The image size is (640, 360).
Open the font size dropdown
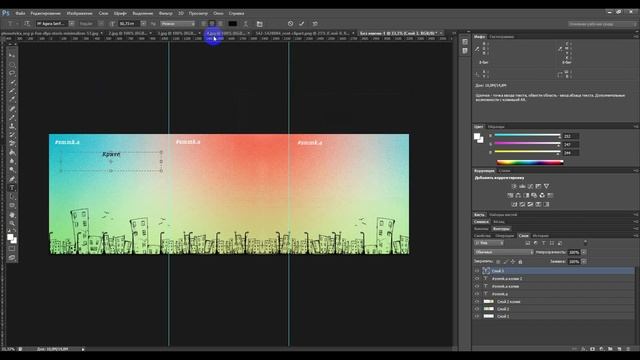click(x=143, y=24)
